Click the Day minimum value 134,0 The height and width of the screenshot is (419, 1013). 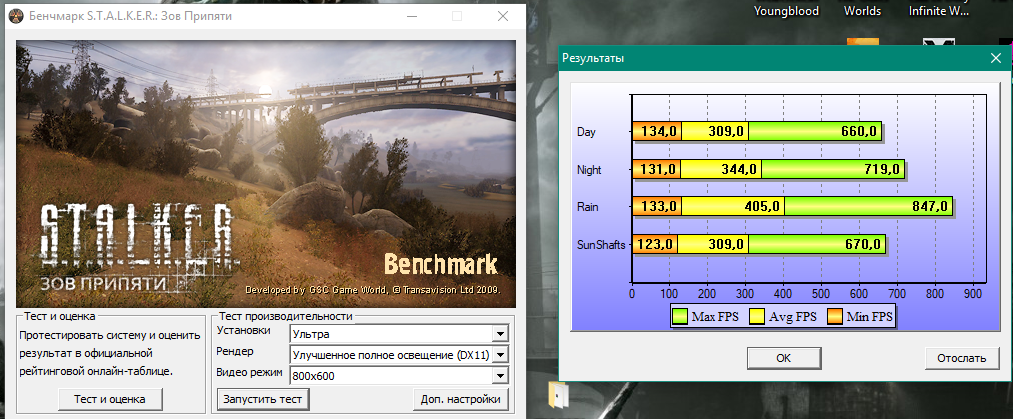[659, 132]
